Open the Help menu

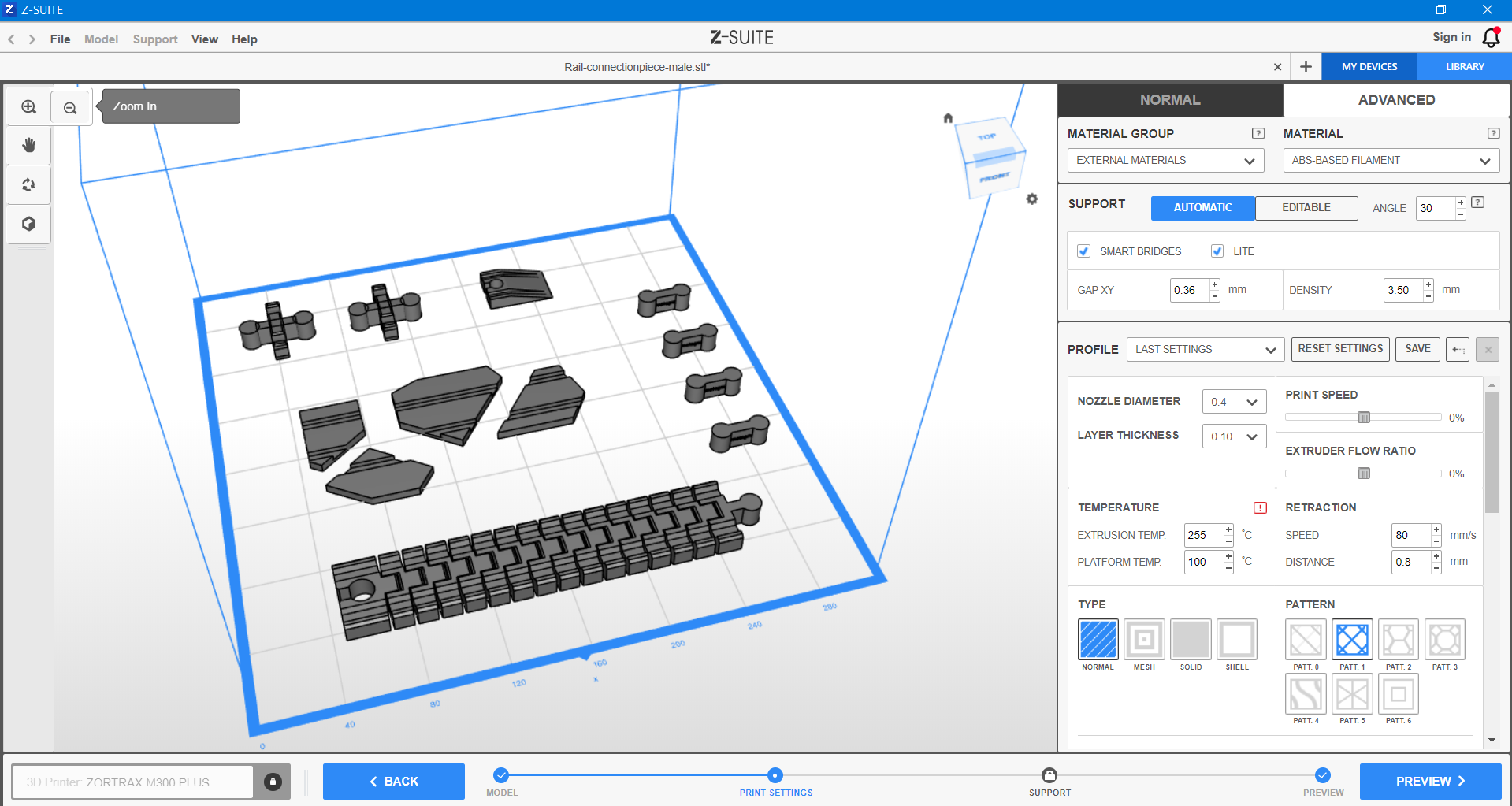244,39
